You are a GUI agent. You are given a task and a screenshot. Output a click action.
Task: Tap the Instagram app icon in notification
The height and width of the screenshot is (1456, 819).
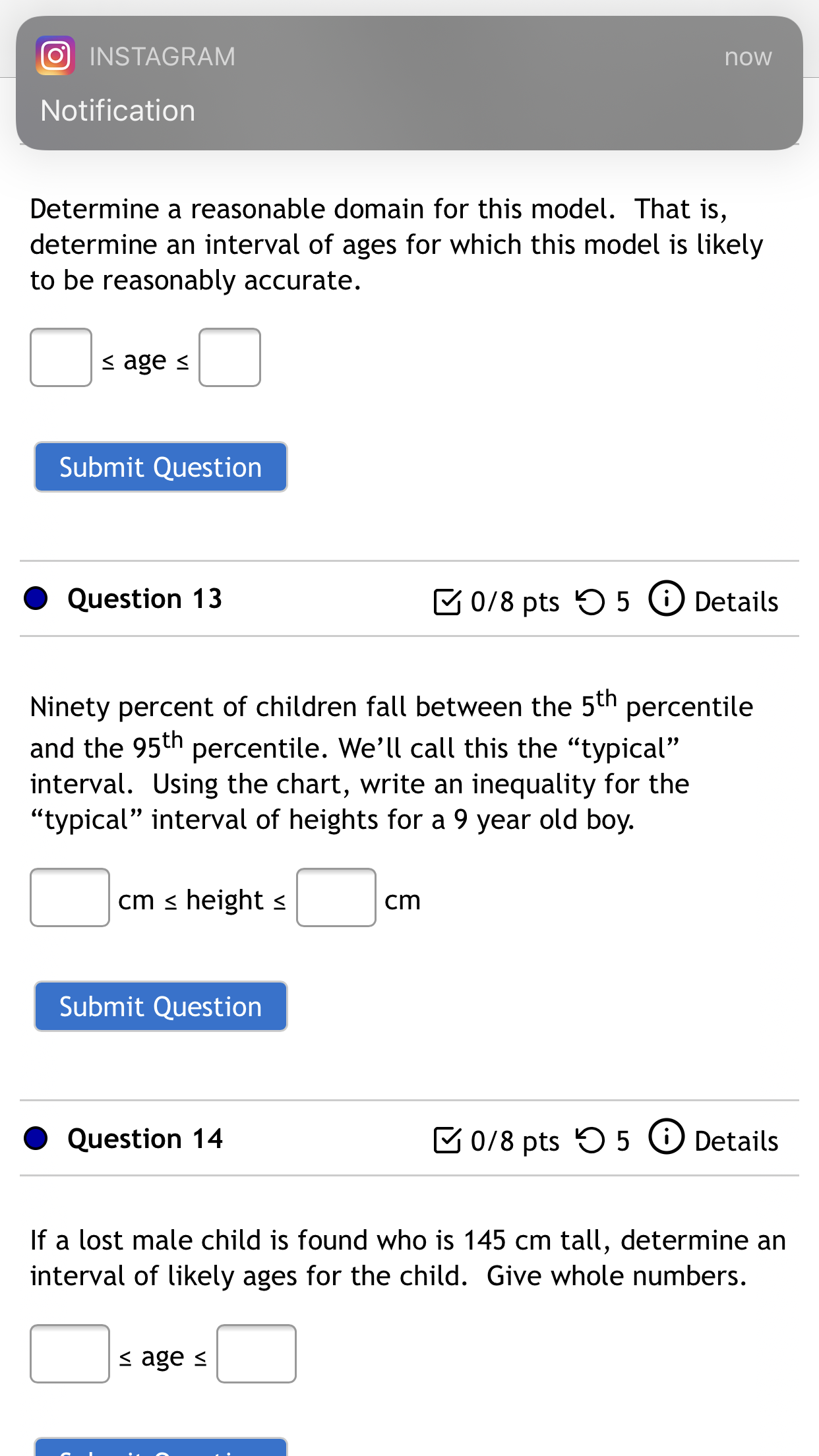55,56
